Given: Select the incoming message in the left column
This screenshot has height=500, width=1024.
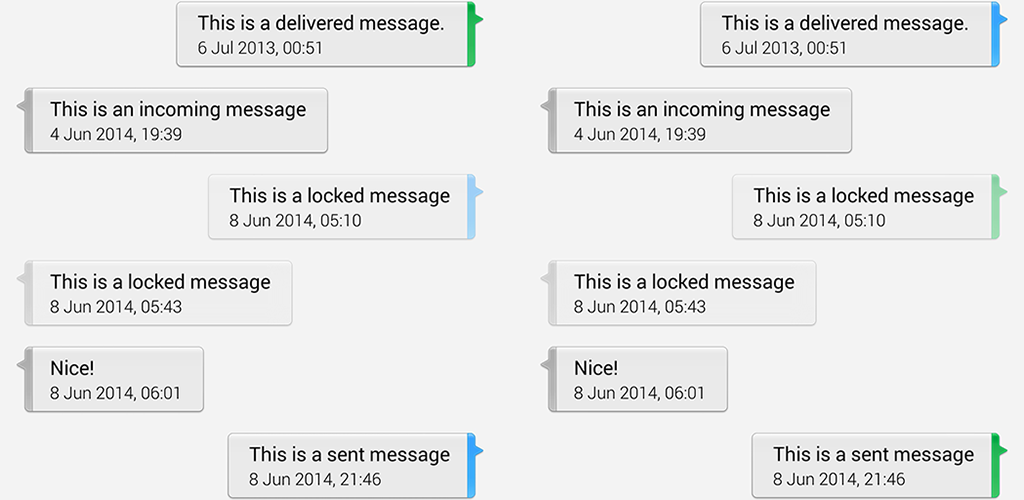Looking at the screenshot, I should (178, 120).
